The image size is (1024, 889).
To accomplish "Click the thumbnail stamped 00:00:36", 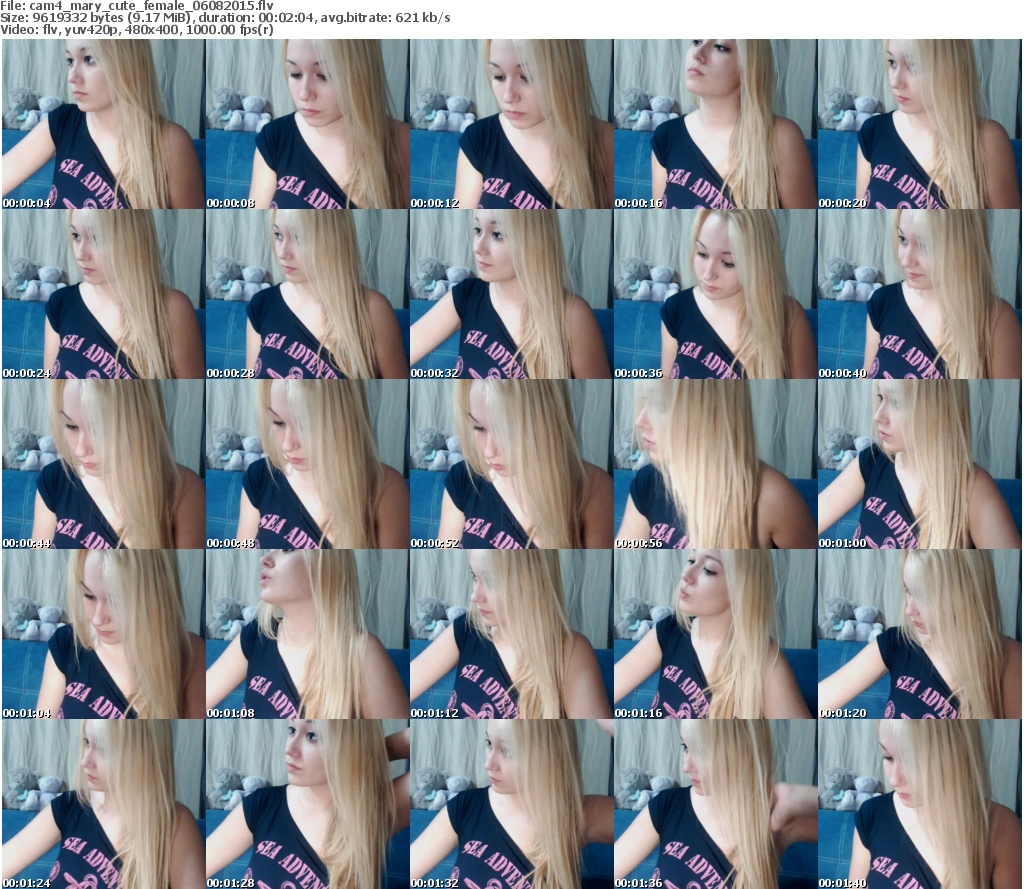I will (715, 294).
